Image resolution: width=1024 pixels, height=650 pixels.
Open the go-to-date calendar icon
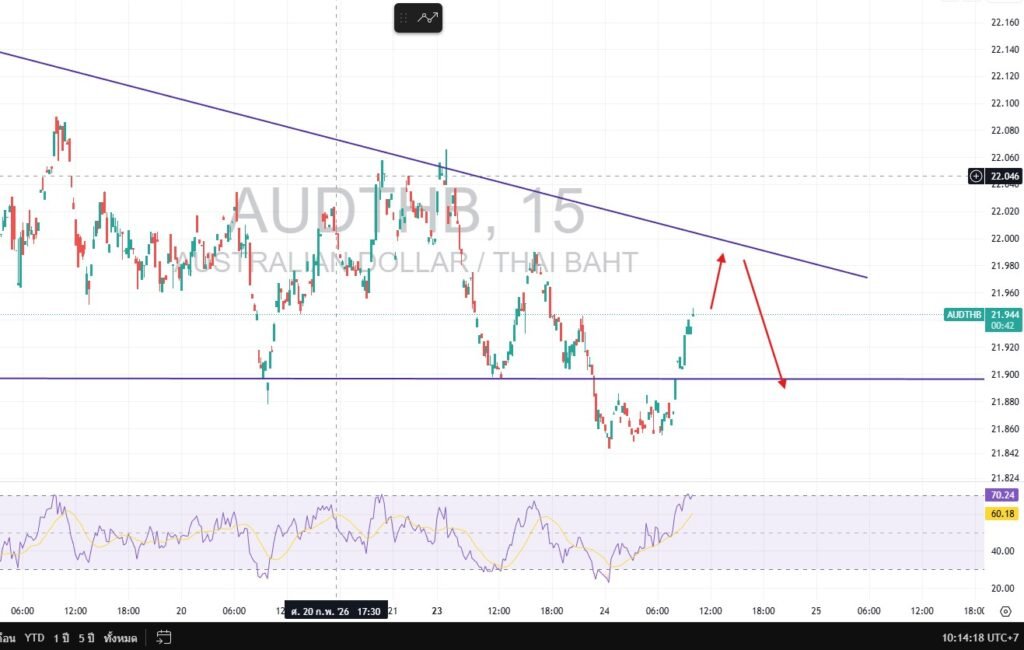pos(164,637)
